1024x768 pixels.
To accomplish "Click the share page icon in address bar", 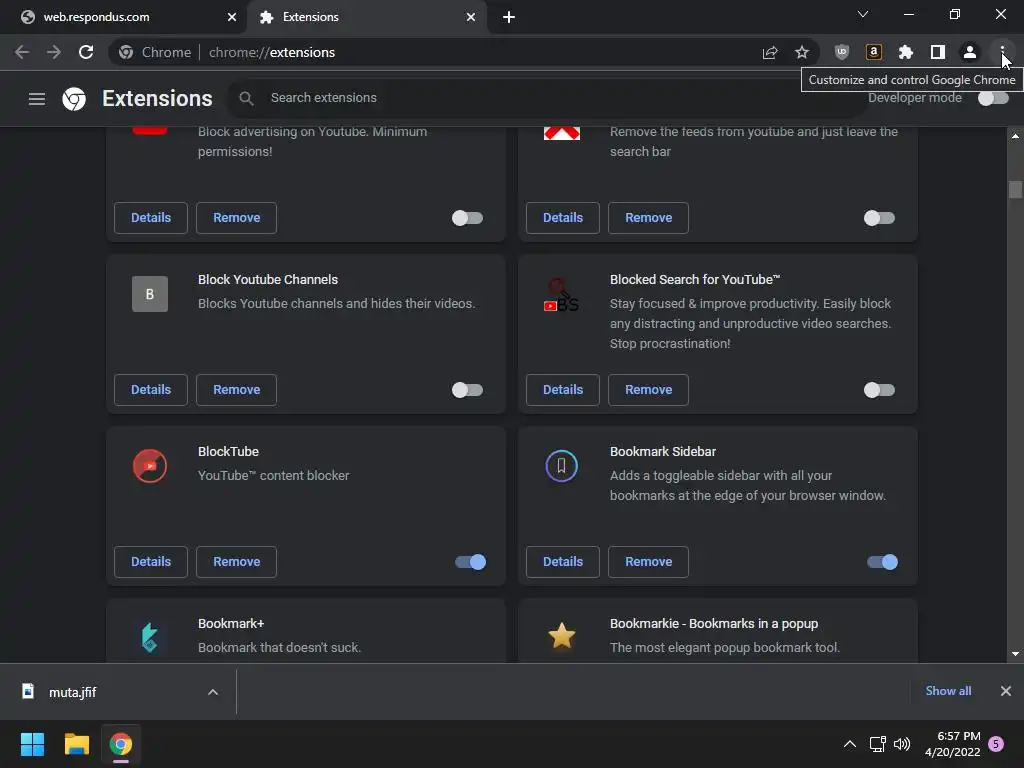I will point(770,52).
